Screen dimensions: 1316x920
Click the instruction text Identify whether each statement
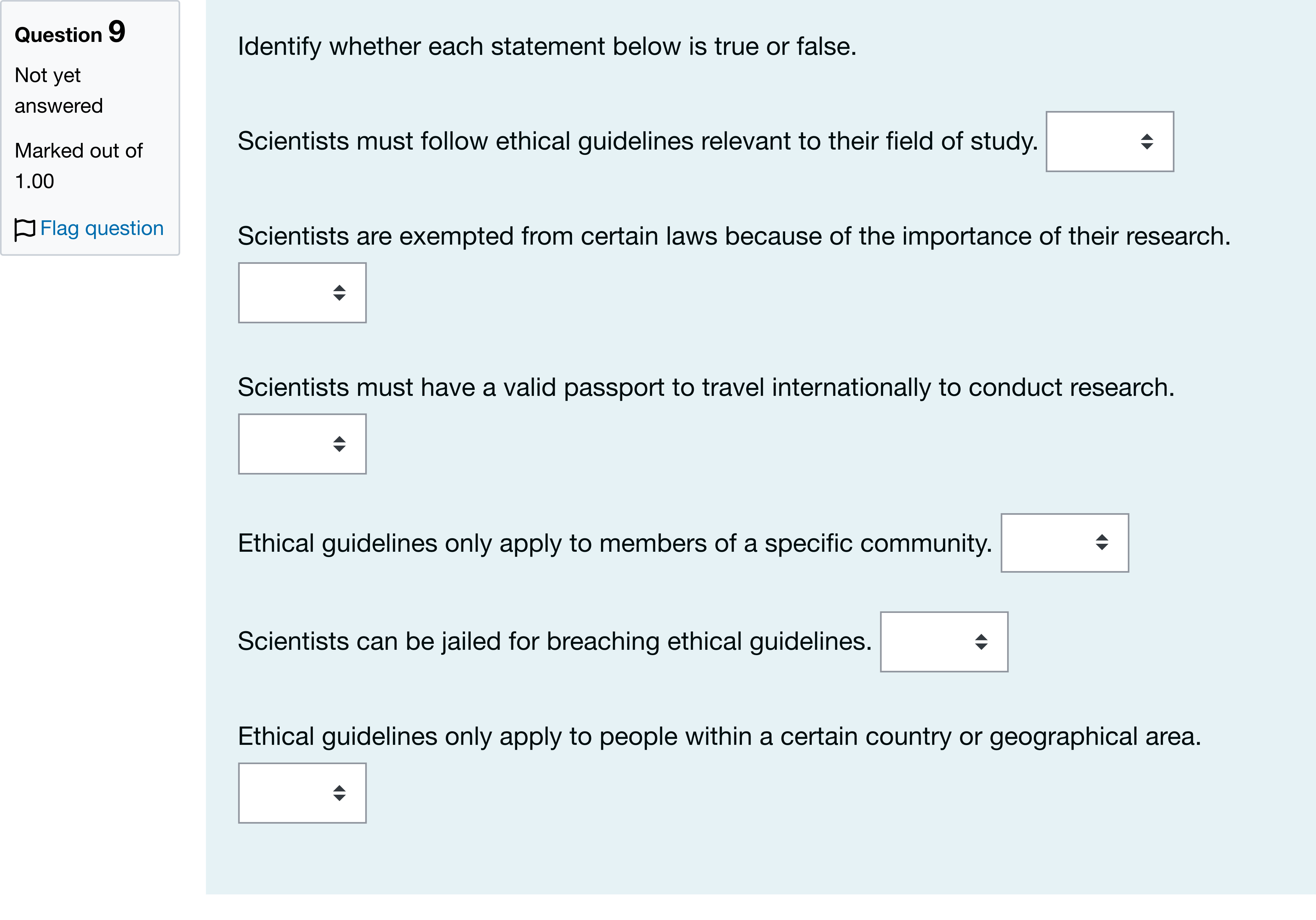coord(547,47)
